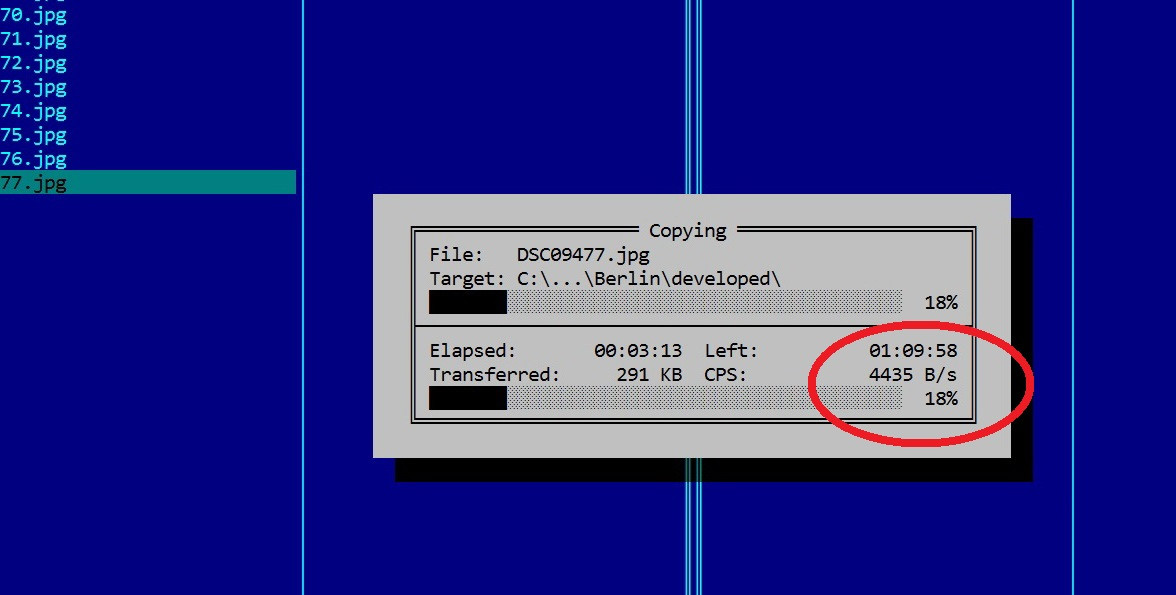This screenshot has width=1176, height=595.
Task: Click the transferred amount 291 KB
Action: (649, 374)
